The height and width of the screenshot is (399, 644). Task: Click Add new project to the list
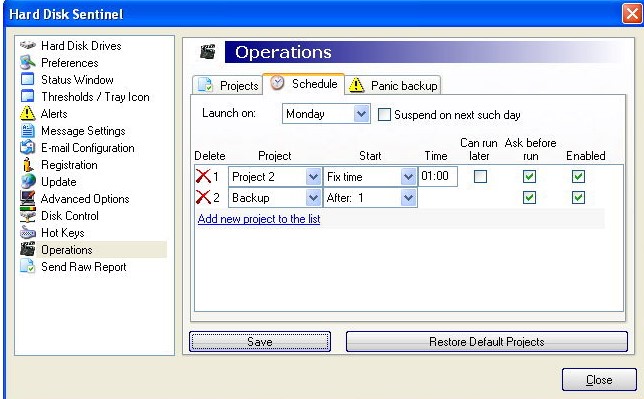[259, 219]
